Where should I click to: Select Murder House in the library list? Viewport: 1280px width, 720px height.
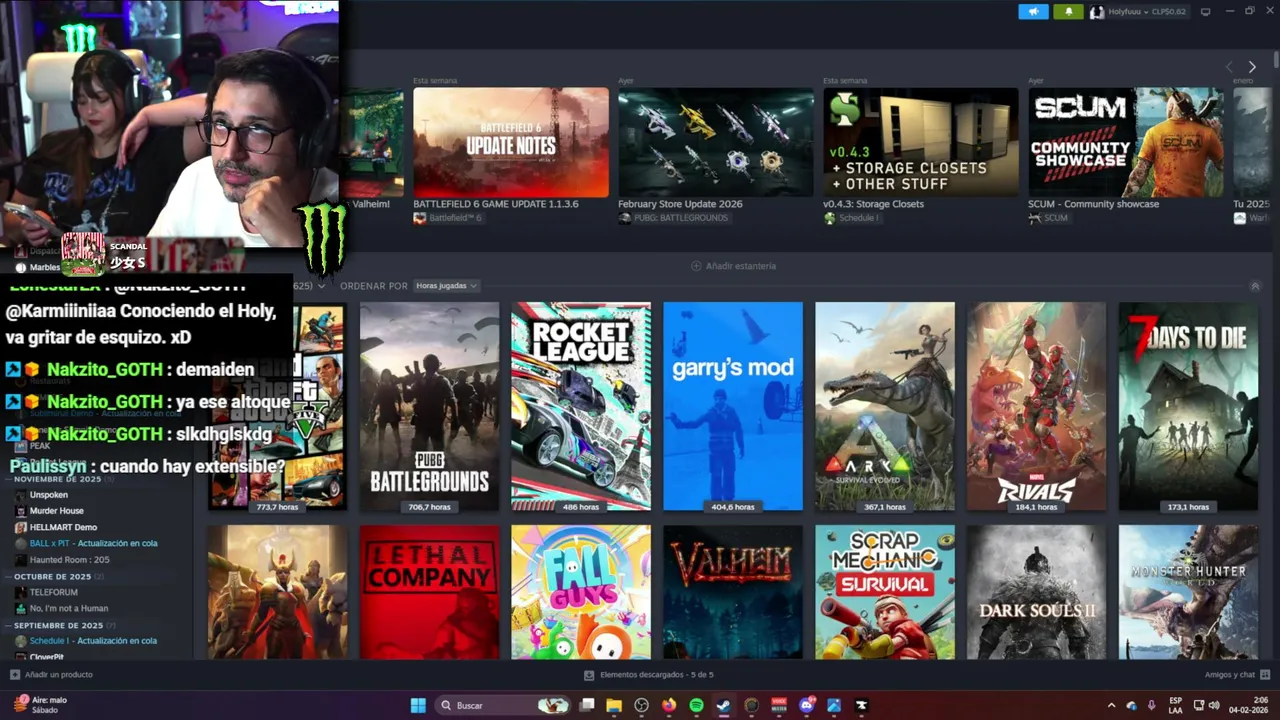tap(57, 511)
